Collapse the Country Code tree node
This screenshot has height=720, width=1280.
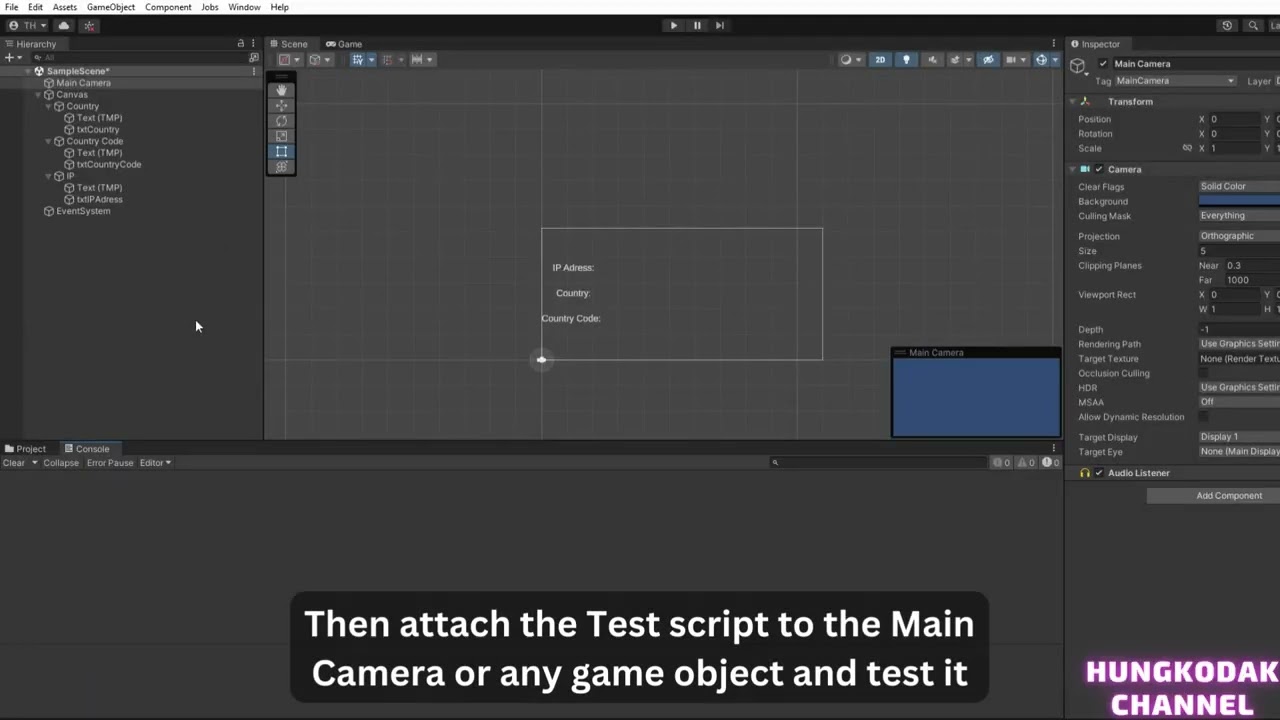48,141
